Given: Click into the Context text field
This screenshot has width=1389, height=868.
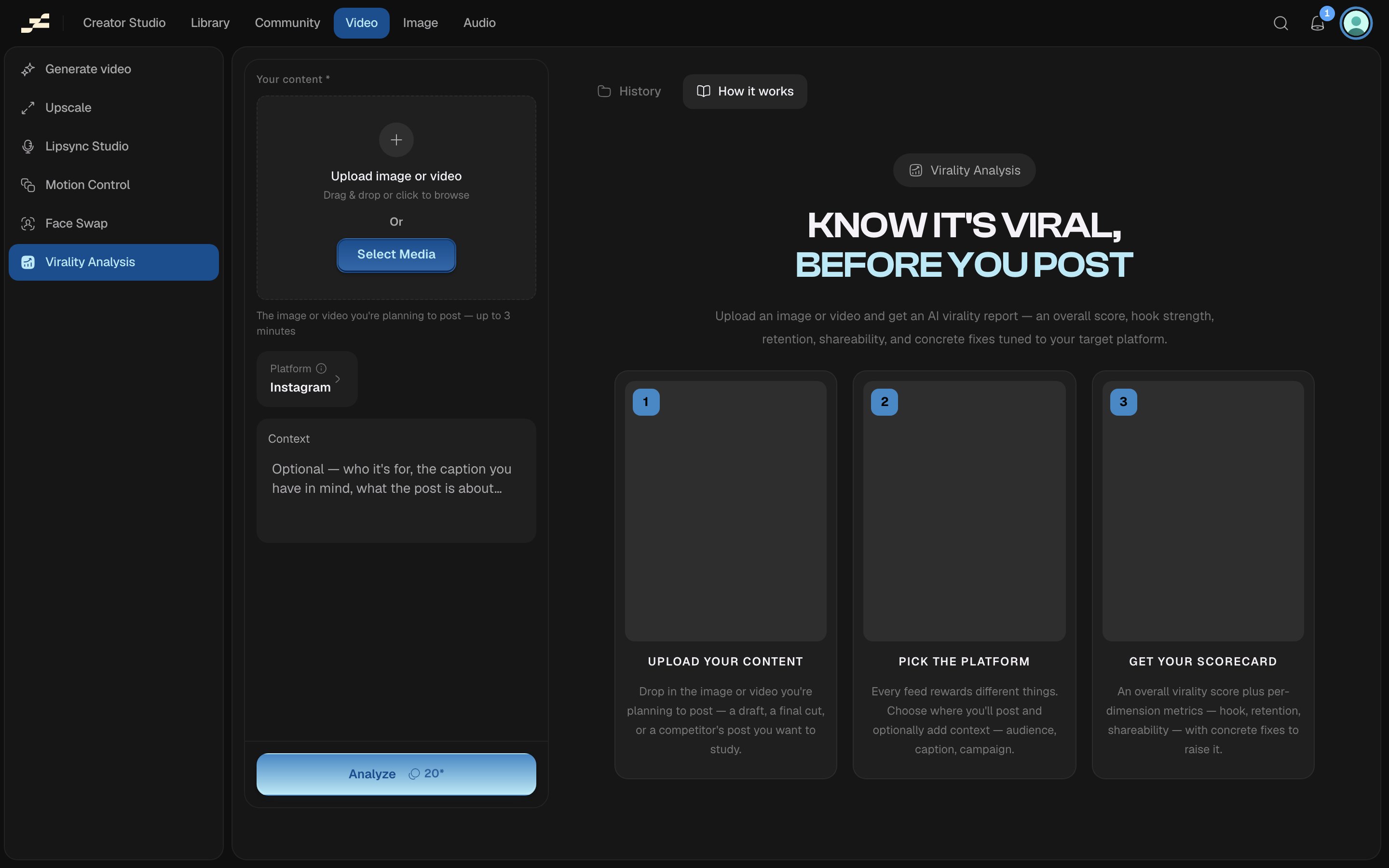Looking at the screenshot, I should pyautogui.click(x=396, y=480).
